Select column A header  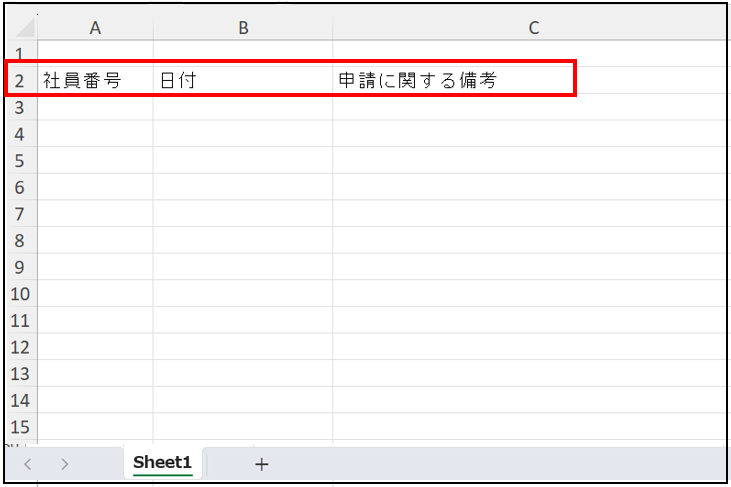[x=95, y=28]
